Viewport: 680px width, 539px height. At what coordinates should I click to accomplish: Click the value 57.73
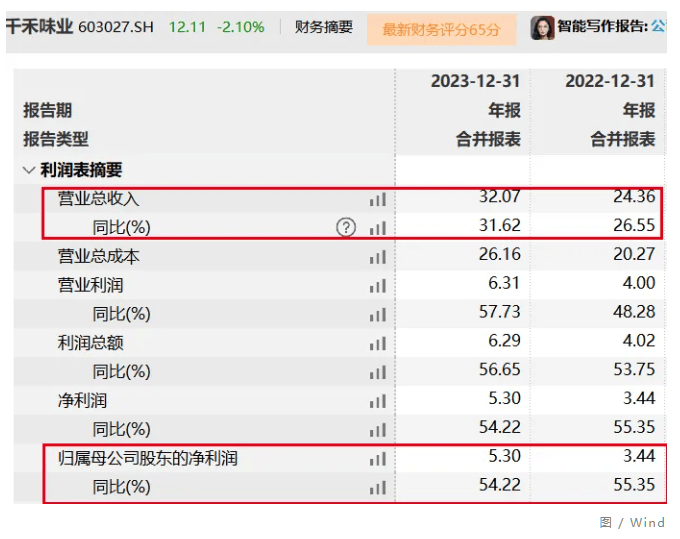pos(500,312)
